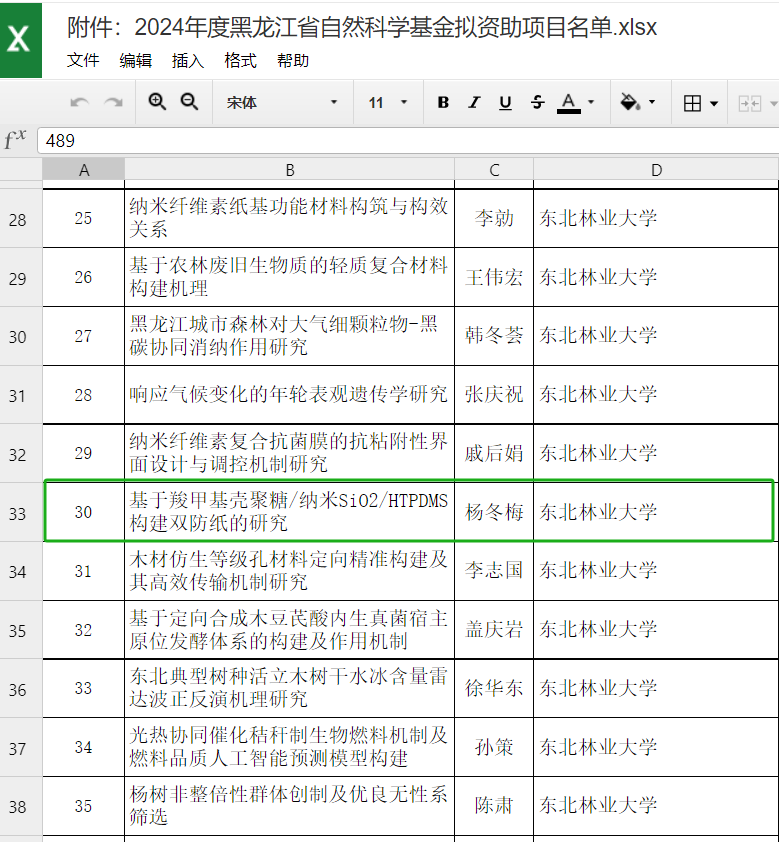Click the 插入 menu item
Image resolution: width=779 pixels, height=842 pixels.
188,61
